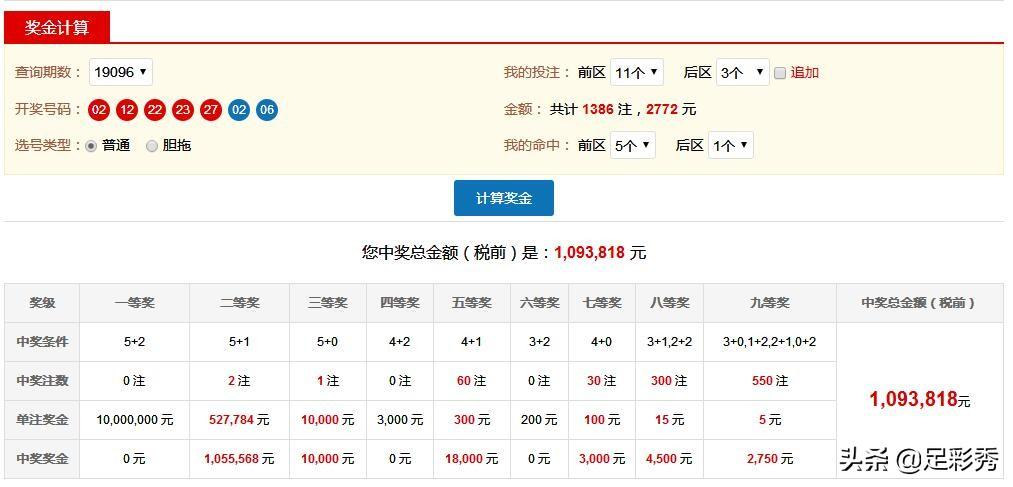This screenshot has width=1013, height=487.
Task: Click the 五等奖 column header
Action: (472, 303)
